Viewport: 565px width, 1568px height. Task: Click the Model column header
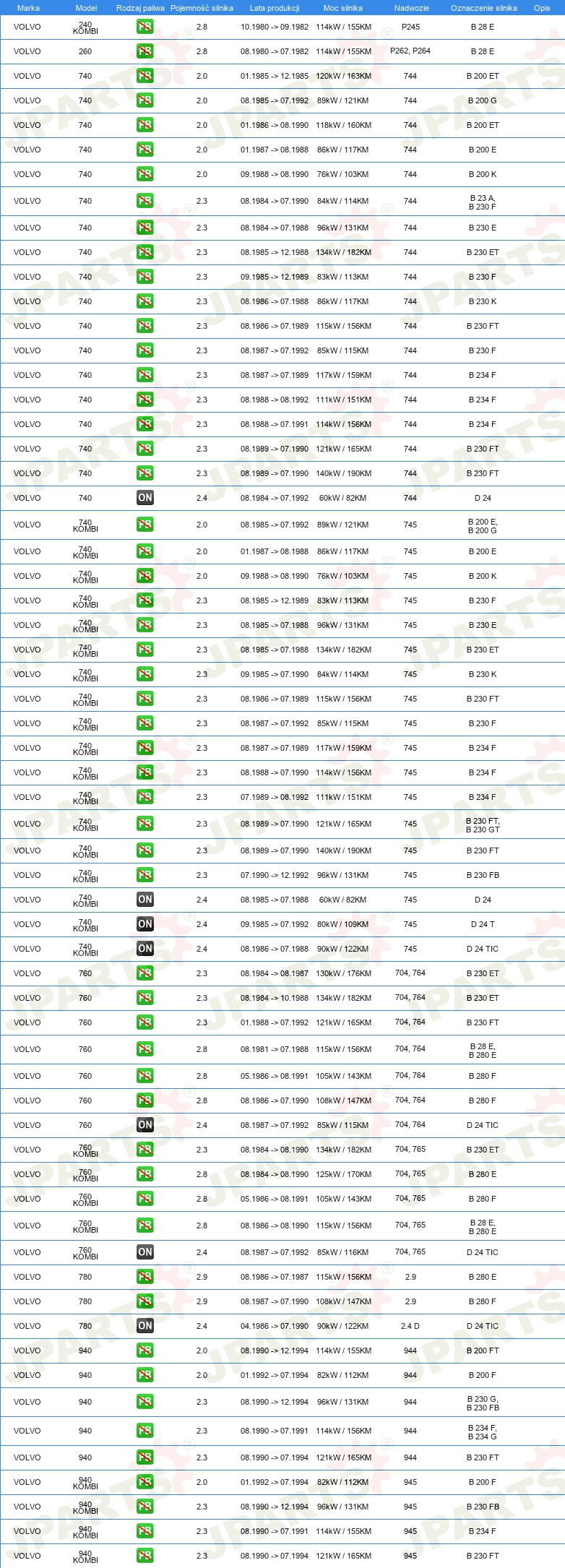pyautogui.click(x=86, y=8)
